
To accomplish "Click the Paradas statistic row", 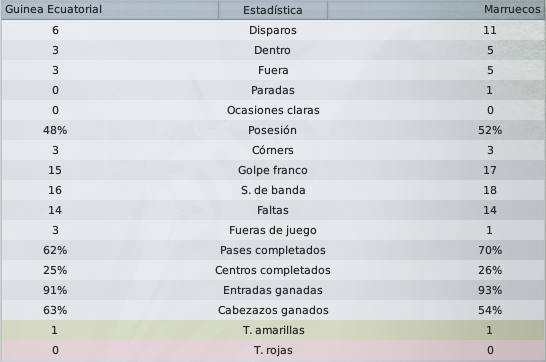I will pos(273,90).
